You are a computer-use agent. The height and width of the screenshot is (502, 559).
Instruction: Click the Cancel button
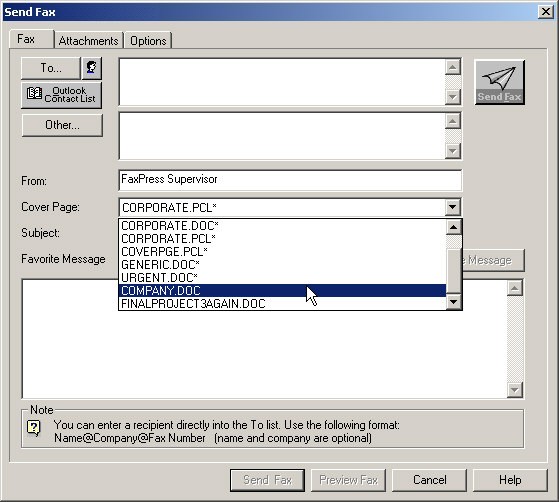click(429, 480)
